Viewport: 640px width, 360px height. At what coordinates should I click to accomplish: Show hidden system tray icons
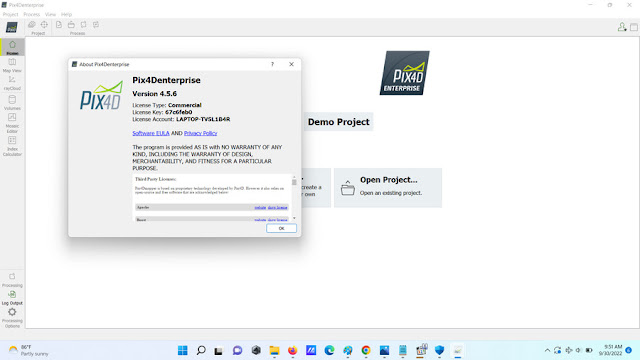547,350
